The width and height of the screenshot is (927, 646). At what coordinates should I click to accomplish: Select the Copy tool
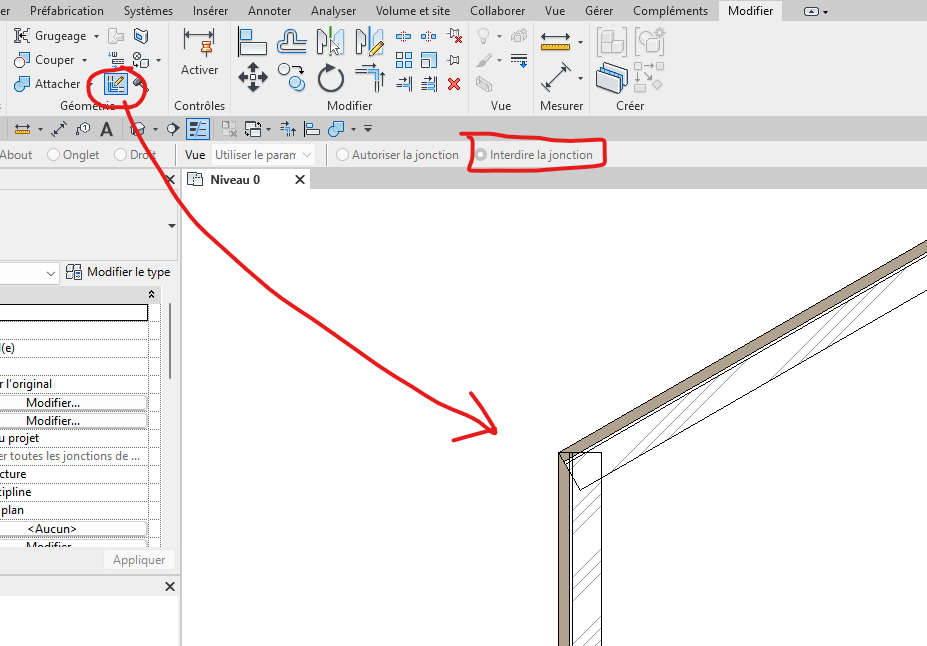(x=291, y=77)
